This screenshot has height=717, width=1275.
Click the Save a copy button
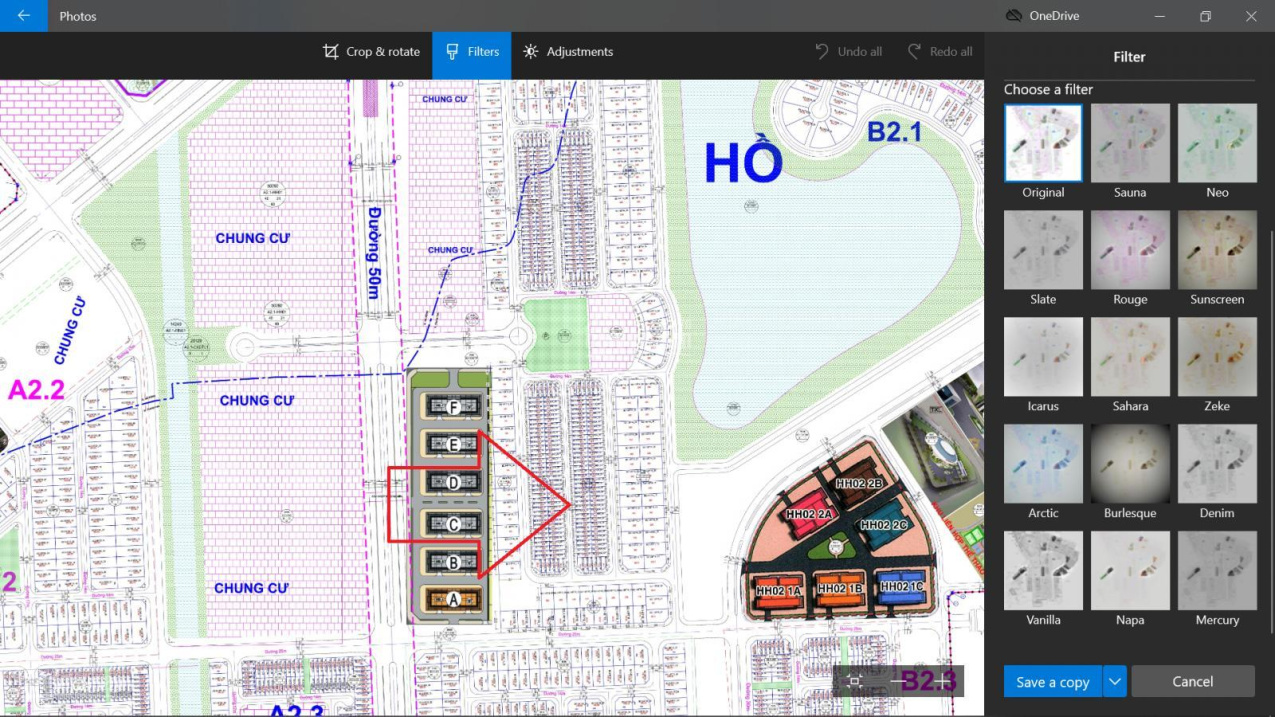[x=1052, y=682]
